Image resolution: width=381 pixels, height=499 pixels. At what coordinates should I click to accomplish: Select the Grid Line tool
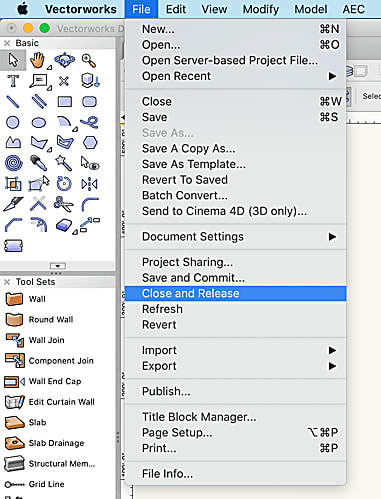point(35,484)
